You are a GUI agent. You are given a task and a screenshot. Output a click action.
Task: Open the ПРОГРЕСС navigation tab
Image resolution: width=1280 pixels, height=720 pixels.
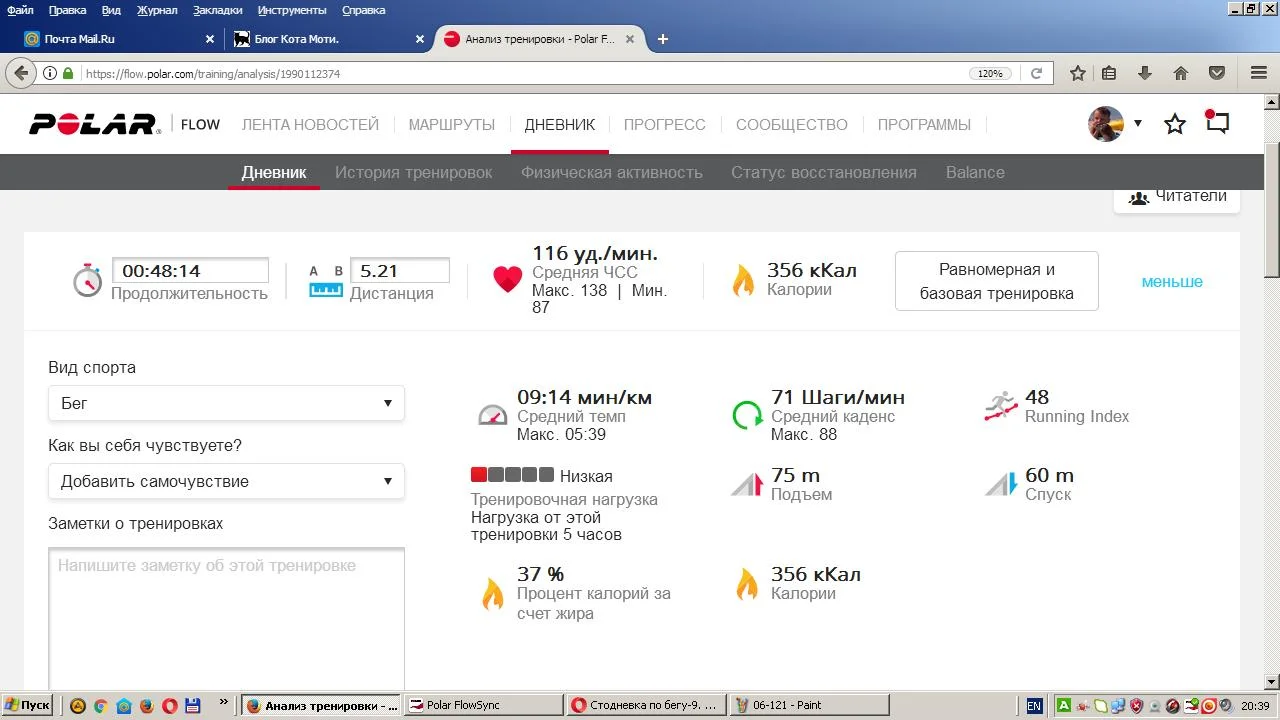click(664, 125)
